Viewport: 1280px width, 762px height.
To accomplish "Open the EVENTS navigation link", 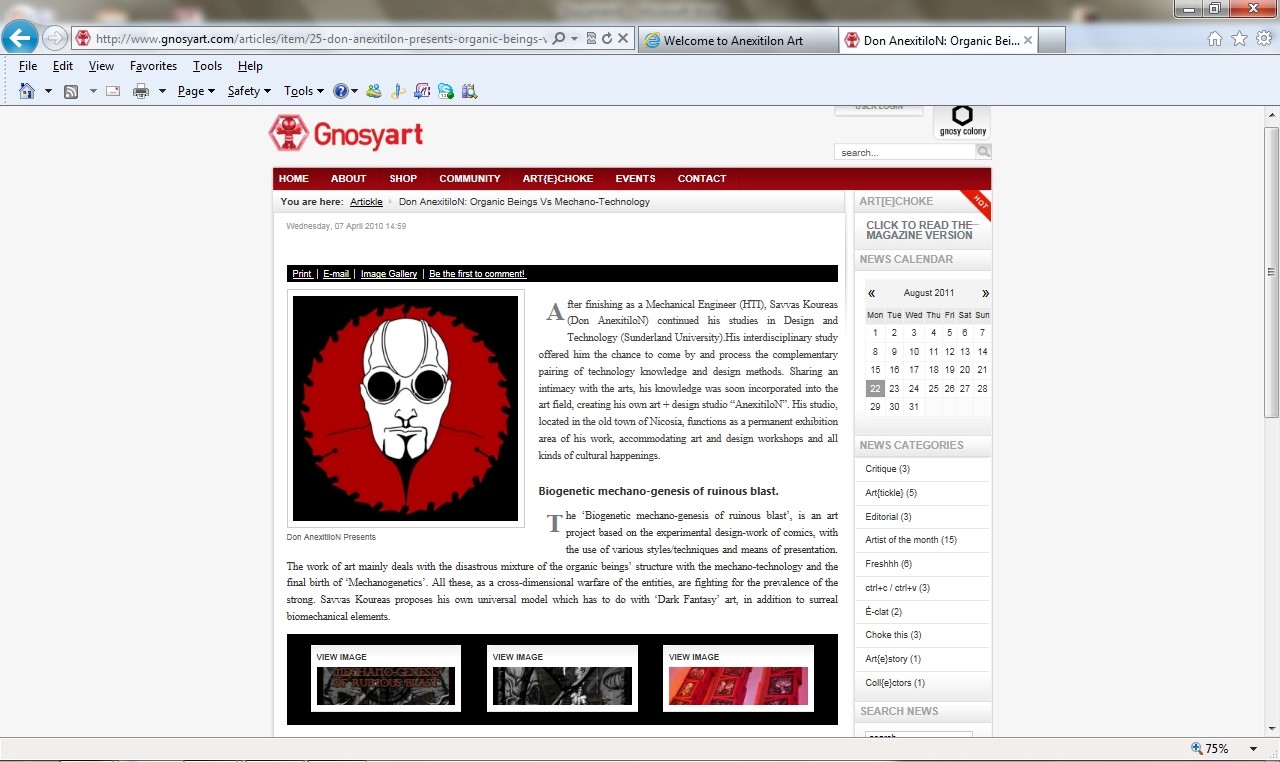I will point(636,179).
